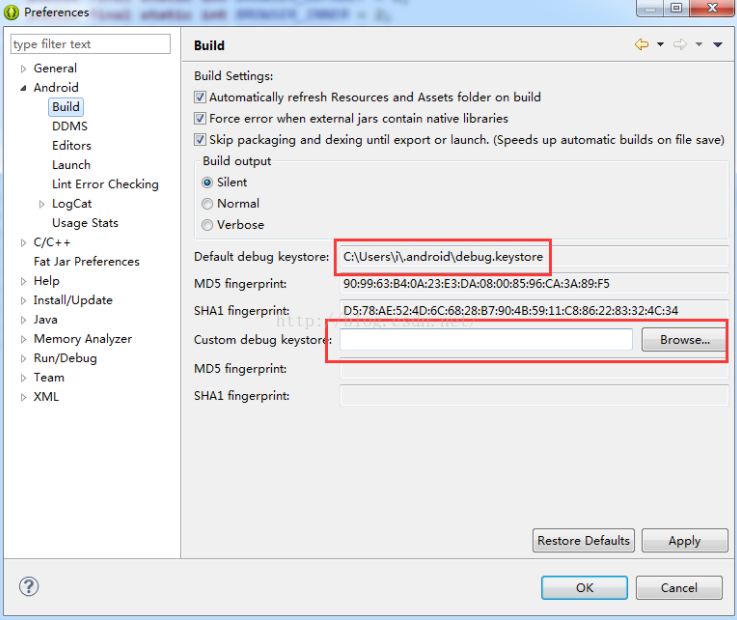Open Lint Error Checking preferences page
This screenshot has height=620, width=737.
(x=105, y=184)
